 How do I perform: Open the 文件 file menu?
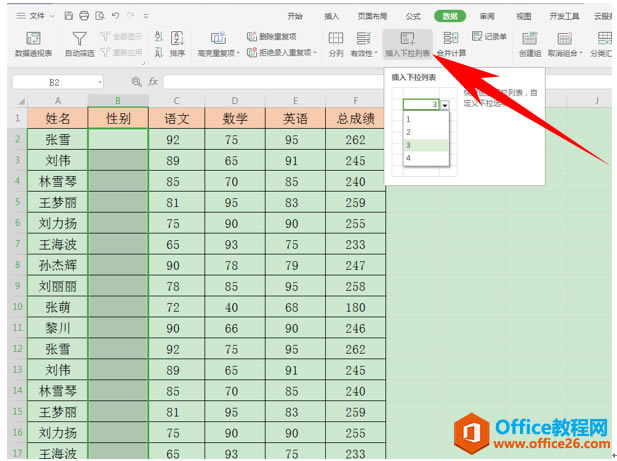36,16
